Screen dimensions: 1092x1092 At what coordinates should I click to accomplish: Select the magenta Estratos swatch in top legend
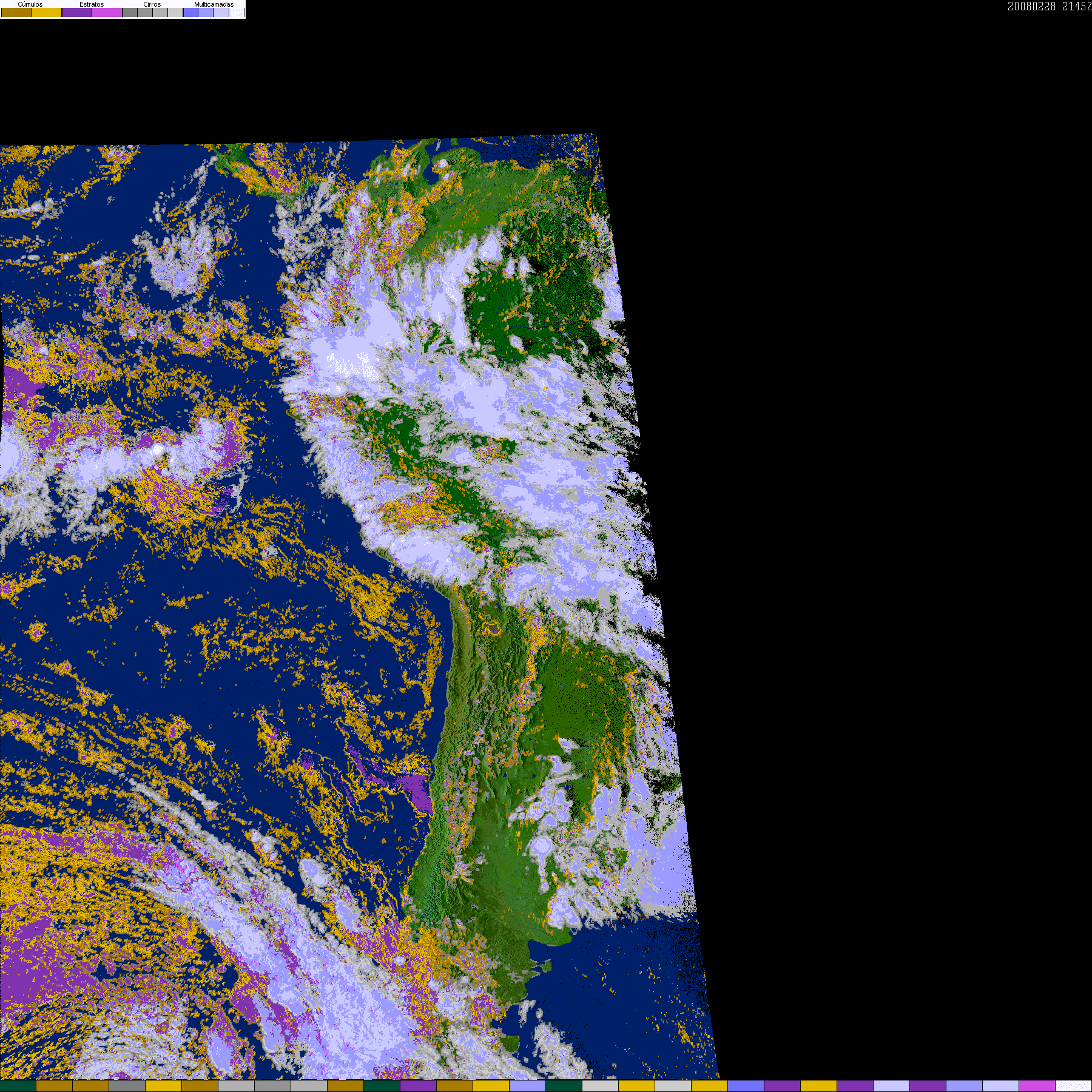tap(107, 12)
